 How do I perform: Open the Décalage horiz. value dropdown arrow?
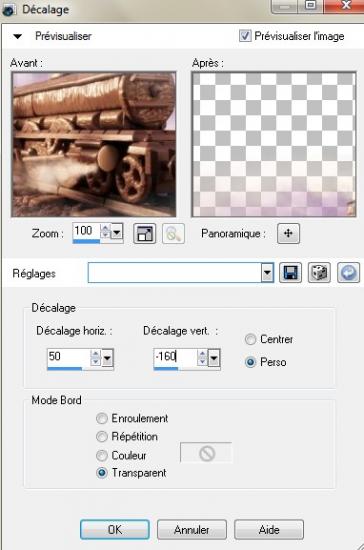tap(107, 358)
